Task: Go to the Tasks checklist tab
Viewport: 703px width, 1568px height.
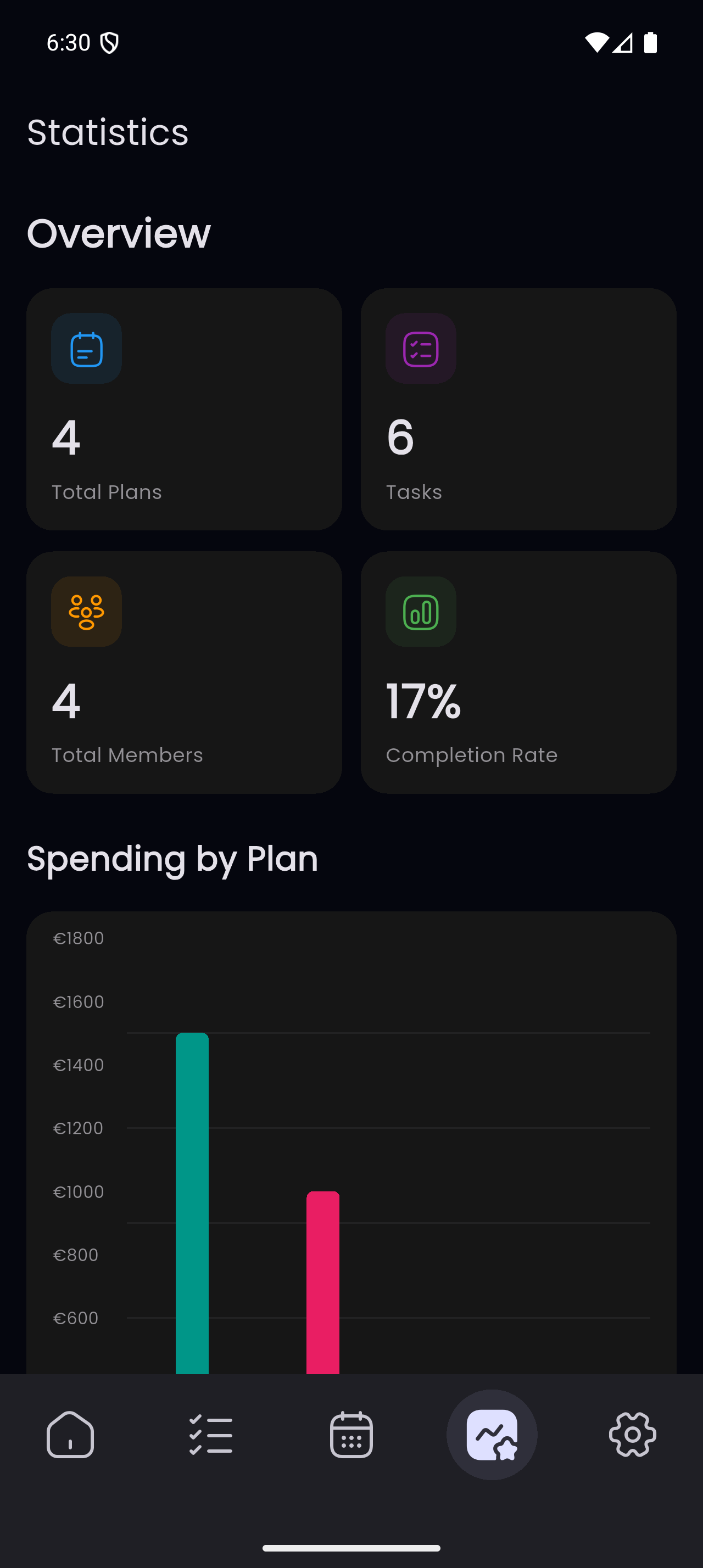Action: (x=210, y=1434)
